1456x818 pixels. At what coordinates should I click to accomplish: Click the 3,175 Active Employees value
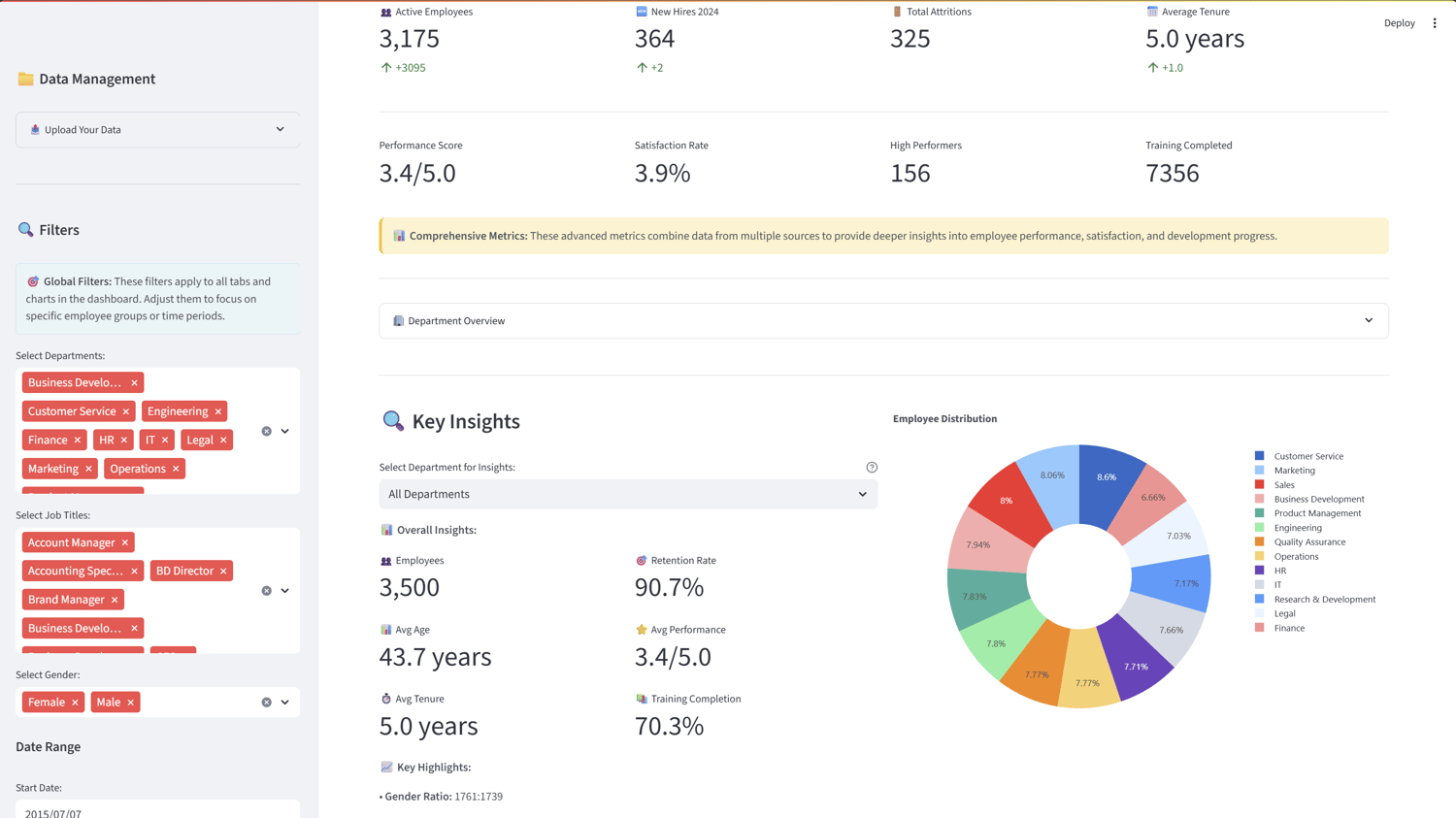(410, 39)
